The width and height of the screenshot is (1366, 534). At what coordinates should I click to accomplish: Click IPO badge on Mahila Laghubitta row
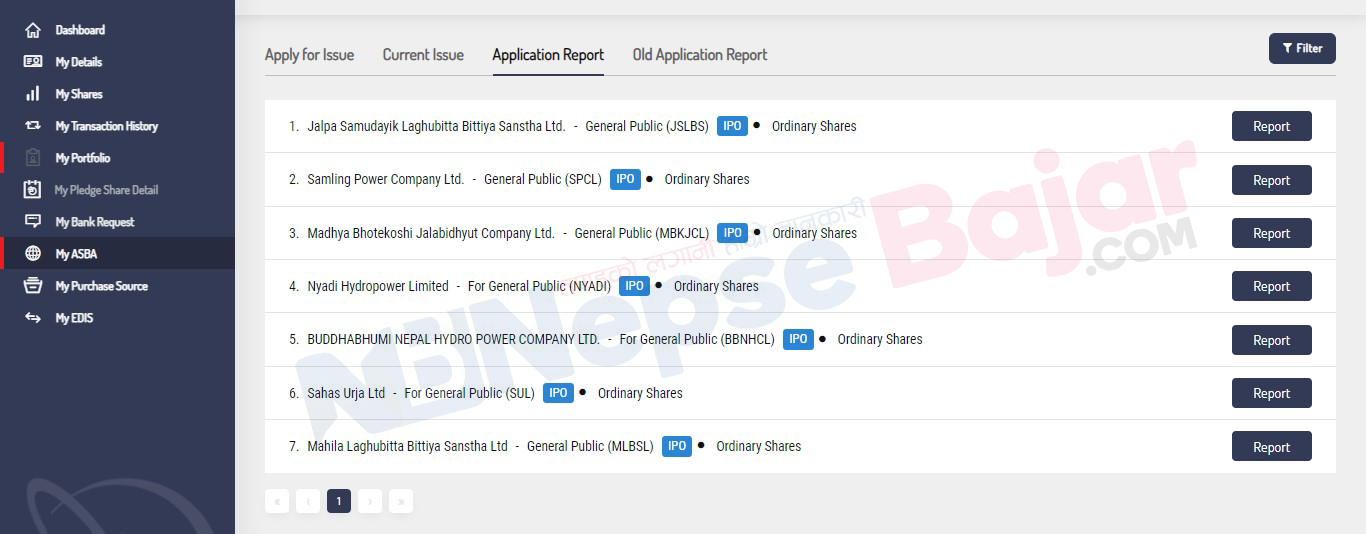[677, 446]
